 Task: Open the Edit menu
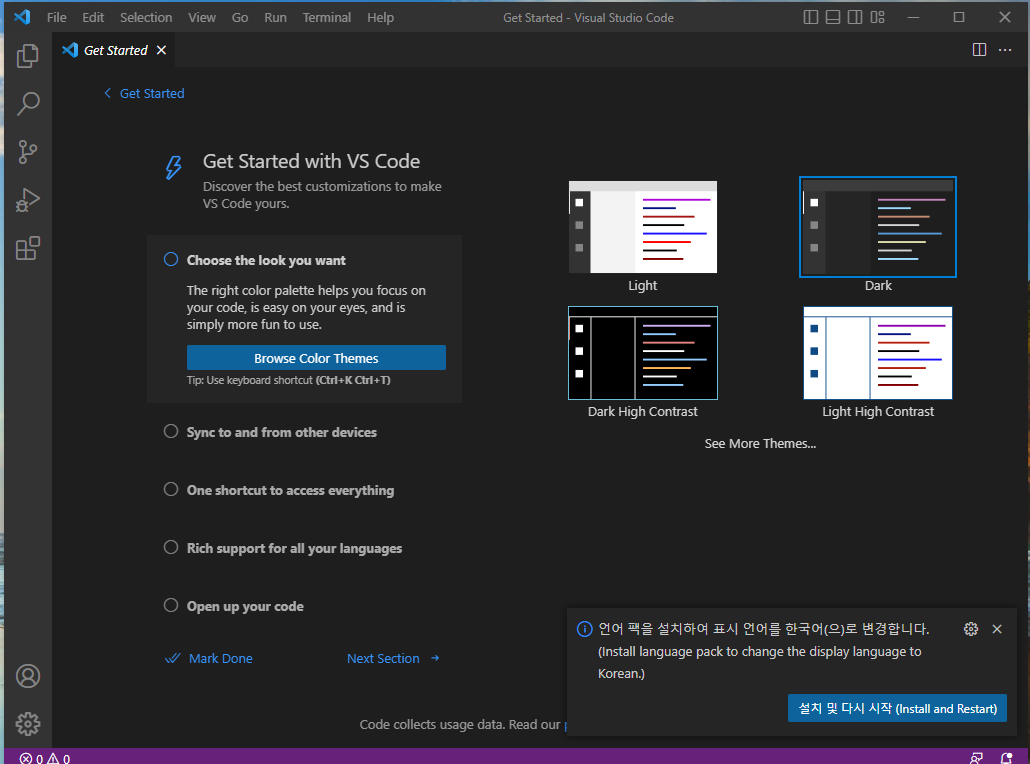[93, 18]
